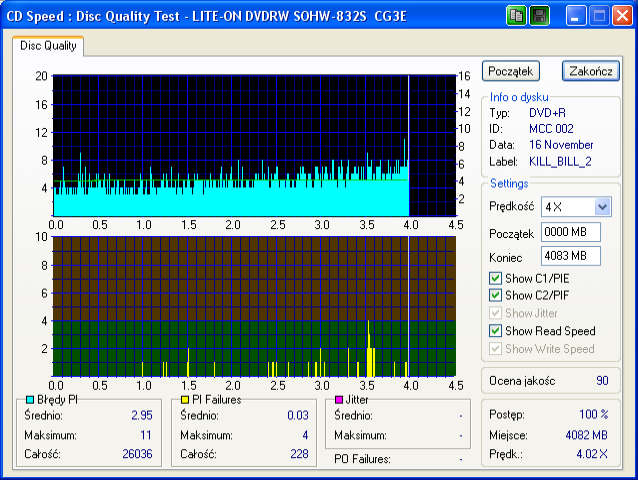Click the cyan Błędy PI color swatch

point(30,400)
